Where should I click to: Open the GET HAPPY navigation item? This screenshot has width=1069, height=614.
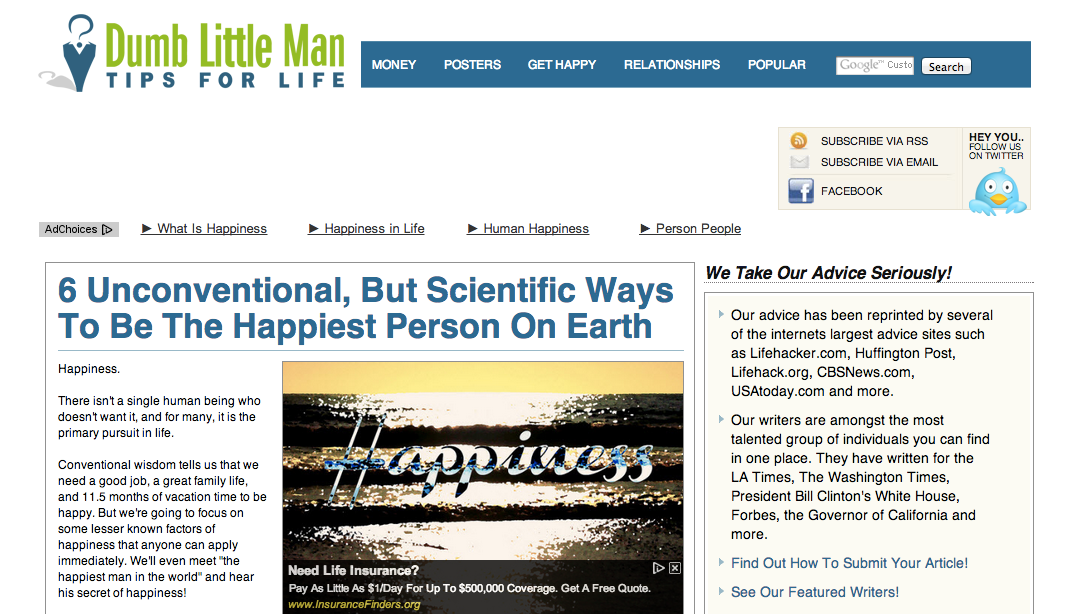(x=562, y=65)
